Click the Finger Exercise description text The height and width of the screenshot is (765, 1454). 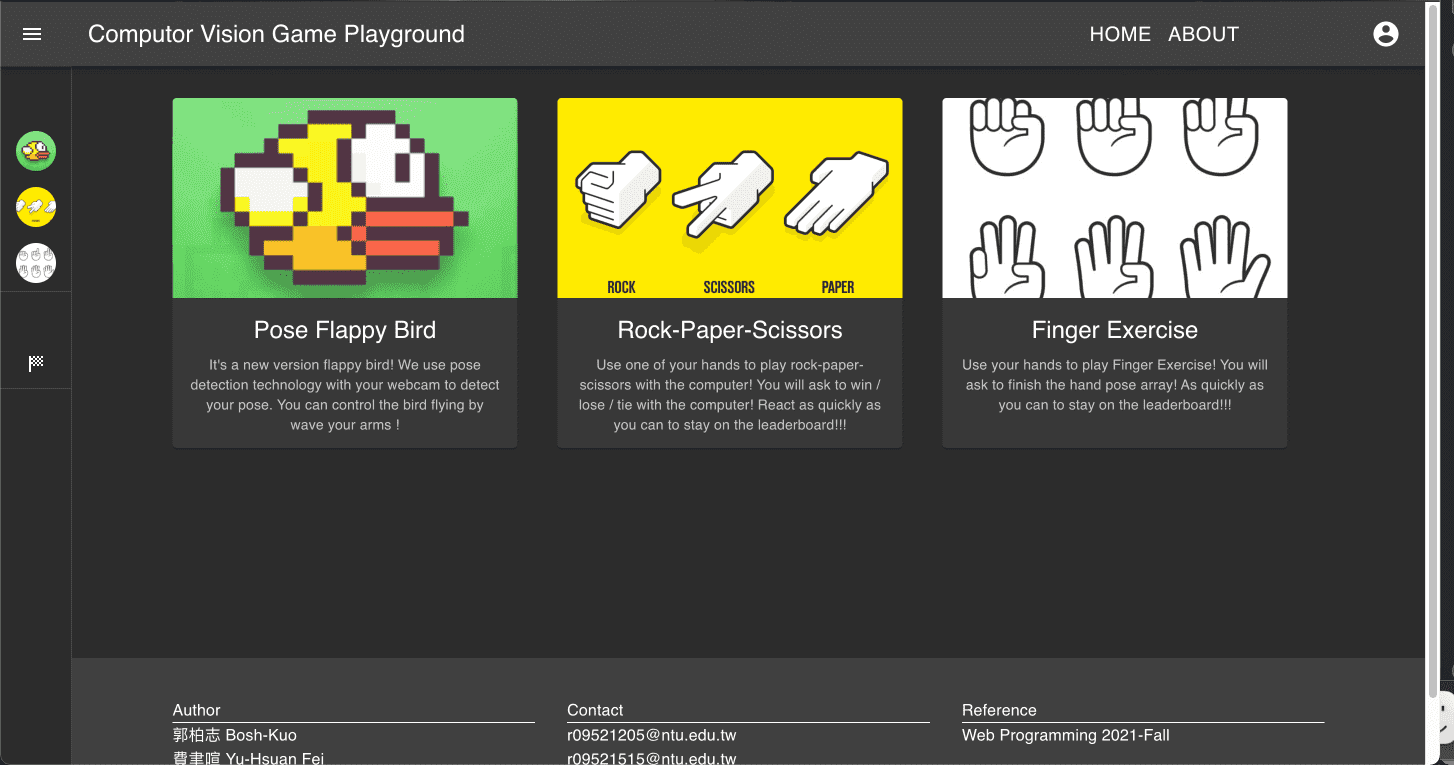point(1114,385)
